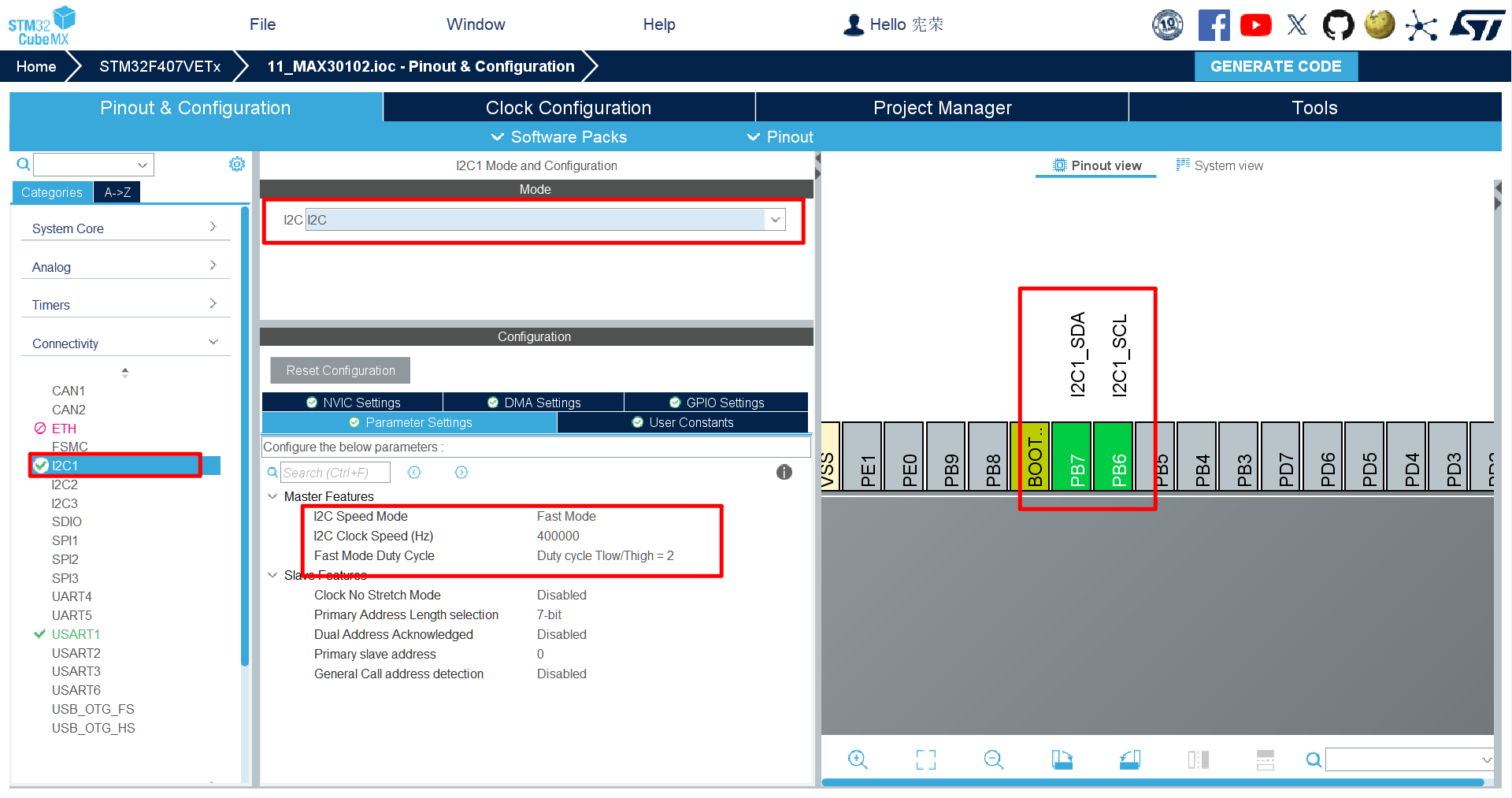1512x798 pixels.
Task: Switch to Tools tab
Action: [1314, 107]
